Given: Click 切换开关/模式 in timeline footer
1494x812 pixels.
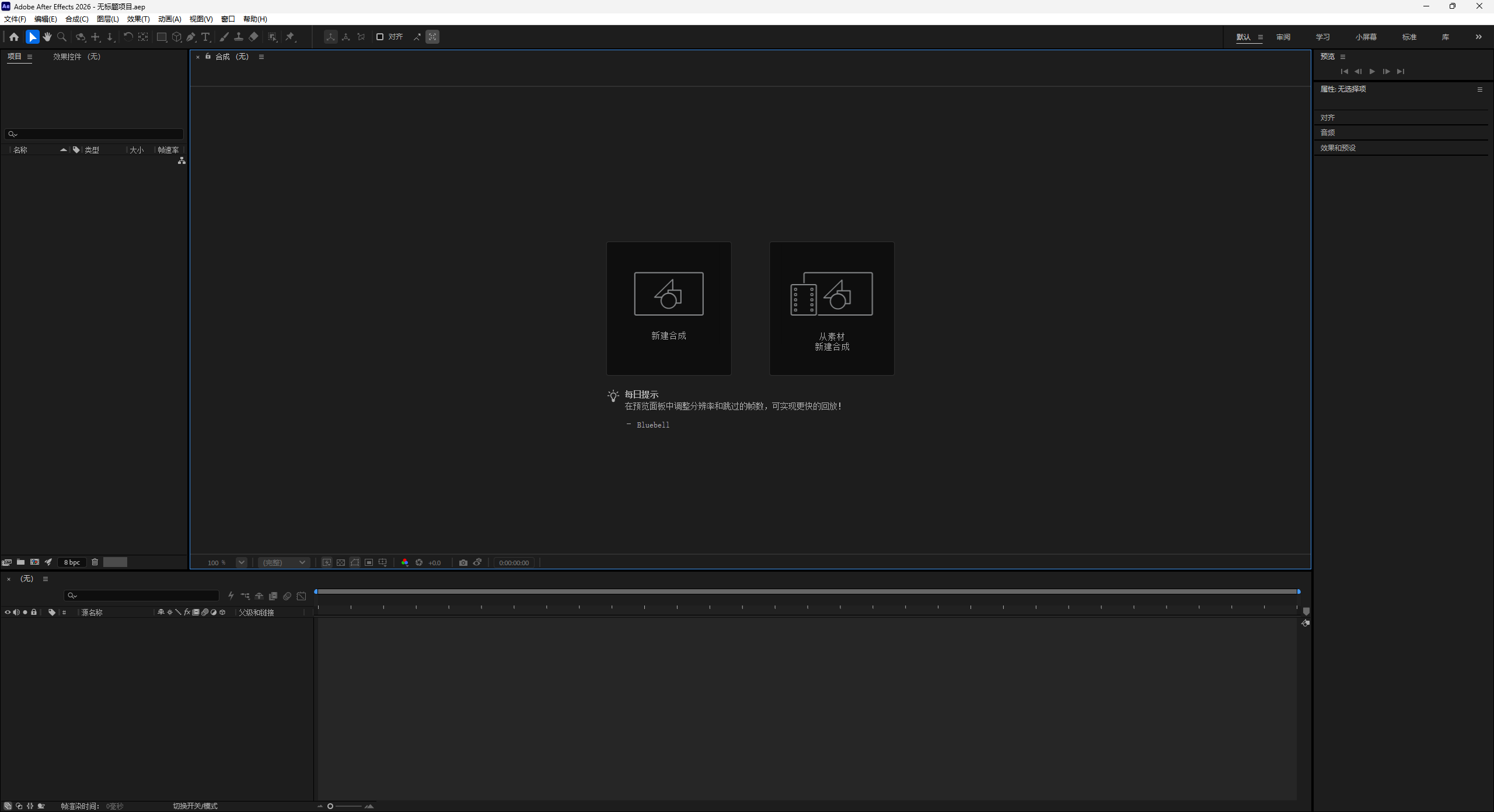Looking at the screenshot, I should coord(195,806).
